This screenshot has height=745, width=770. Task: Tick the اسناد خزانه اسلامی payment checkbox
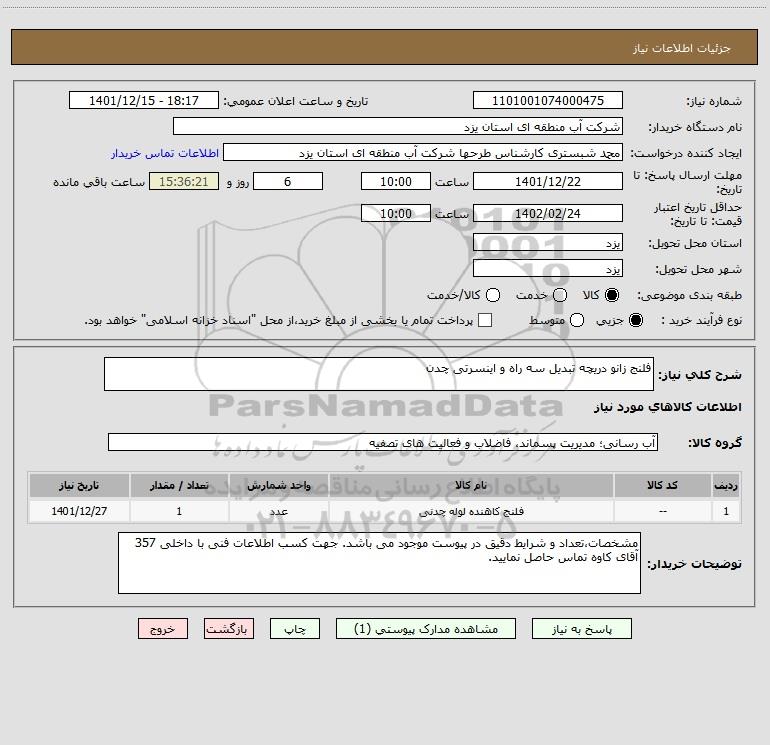(485, 320)
